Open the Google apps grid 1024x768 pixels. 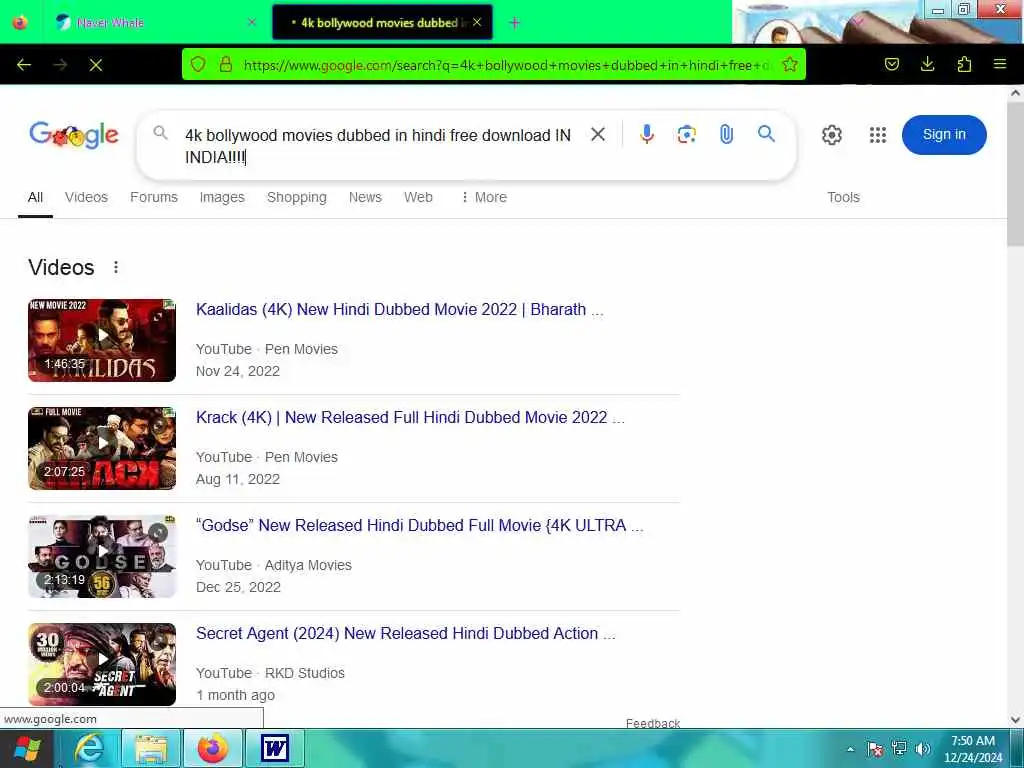[x=878, y=135]
